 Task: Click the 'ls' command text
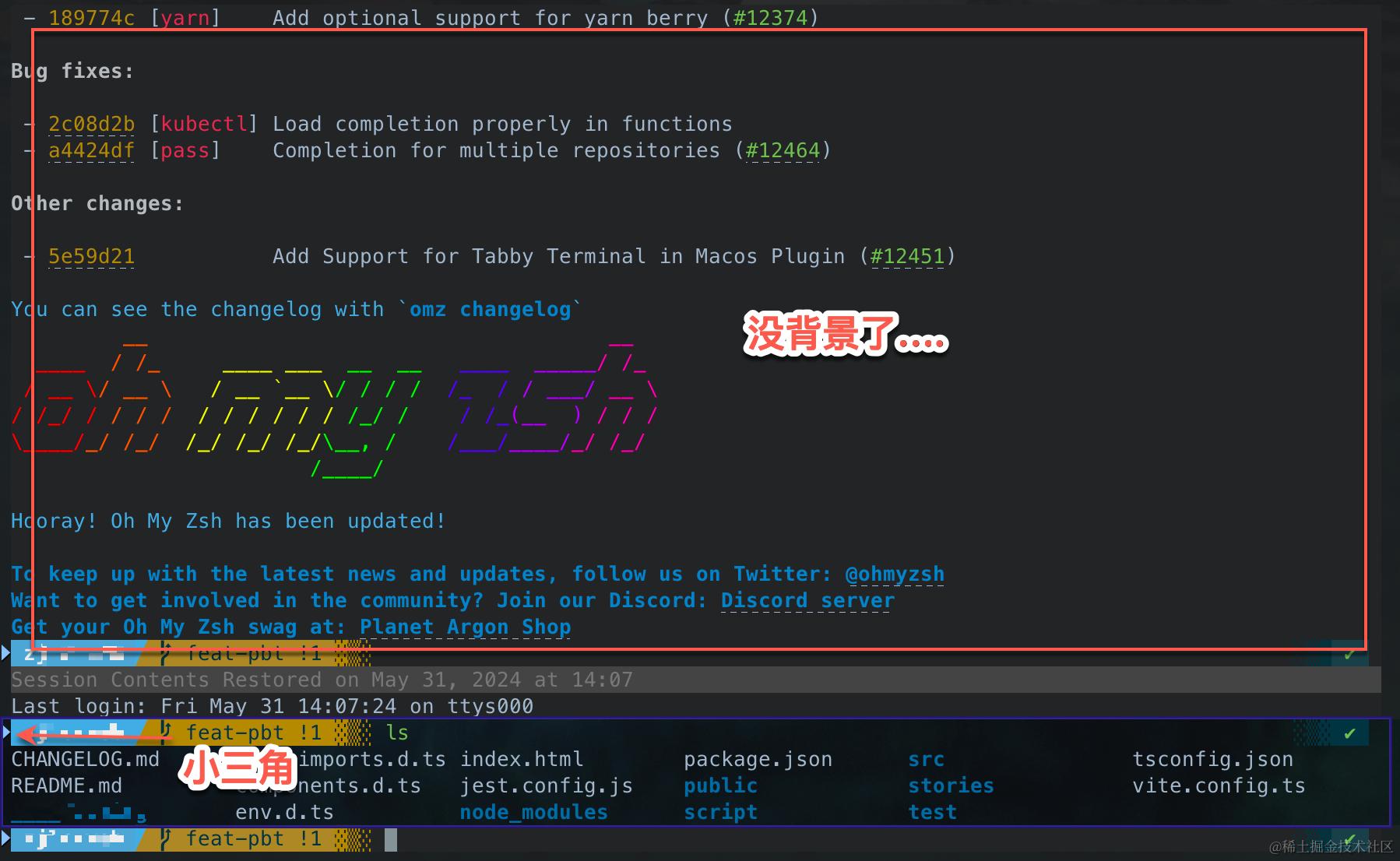[397, 733]
